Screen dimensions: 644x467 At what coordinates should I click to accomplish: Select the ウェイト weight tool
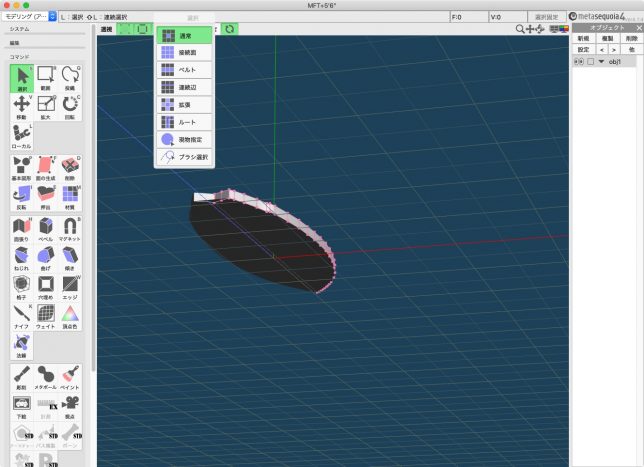[x=46, y=317]
